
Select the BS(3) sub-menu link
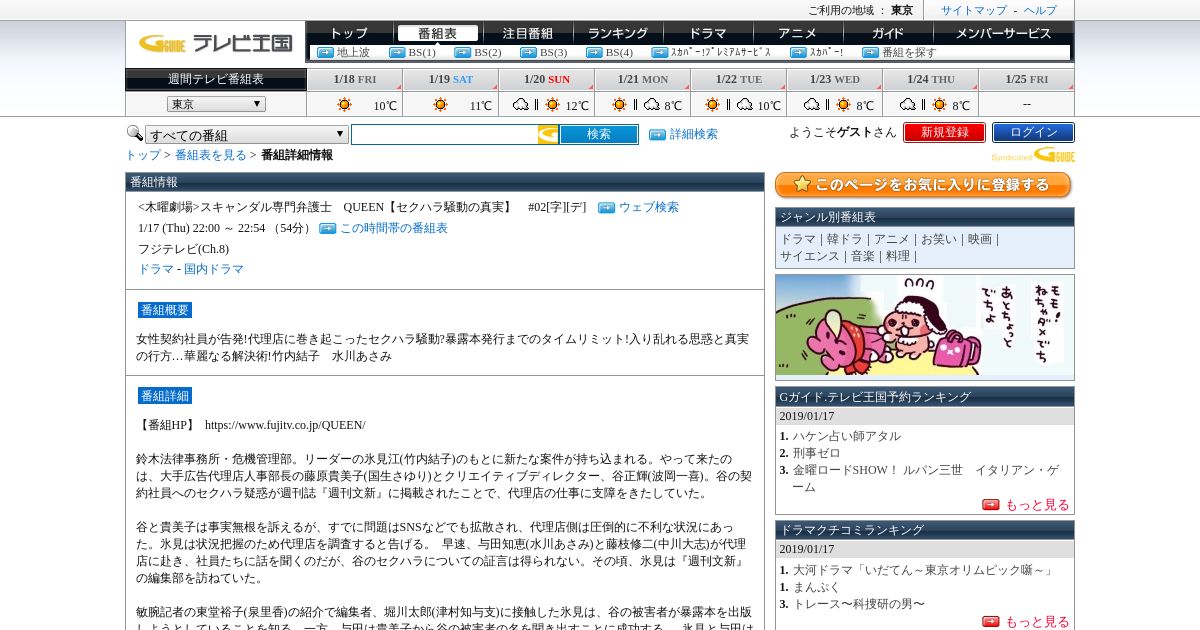click(x=553, y=52)
